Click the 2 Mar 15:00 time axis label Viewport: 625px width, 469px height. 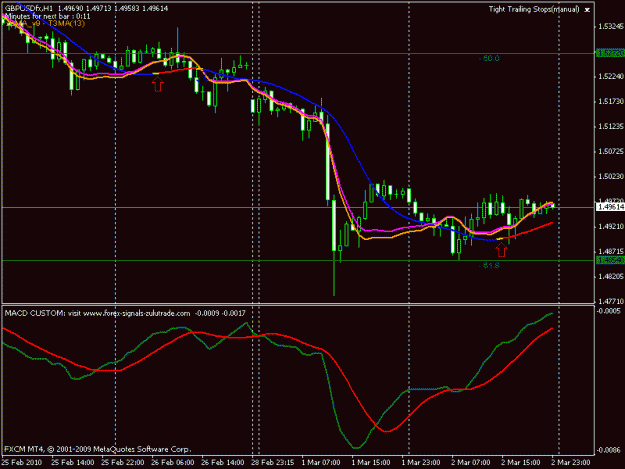tap(521, 463)
